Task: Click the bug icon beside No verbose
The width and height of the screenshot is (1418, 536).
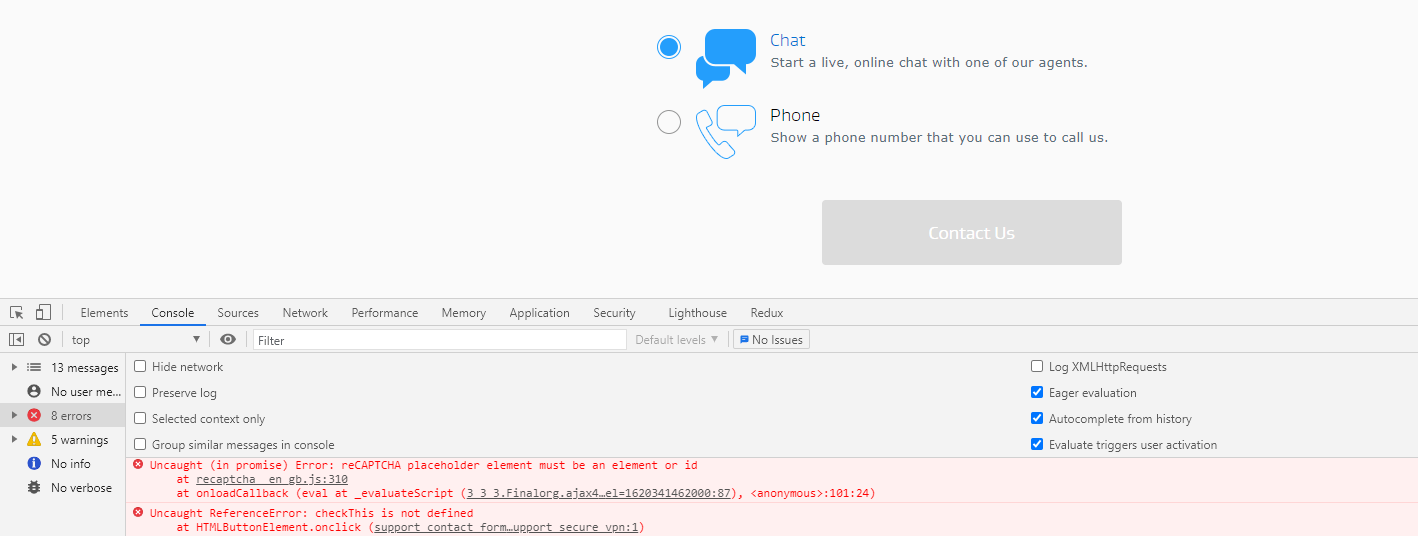Action: coord(34,488)
